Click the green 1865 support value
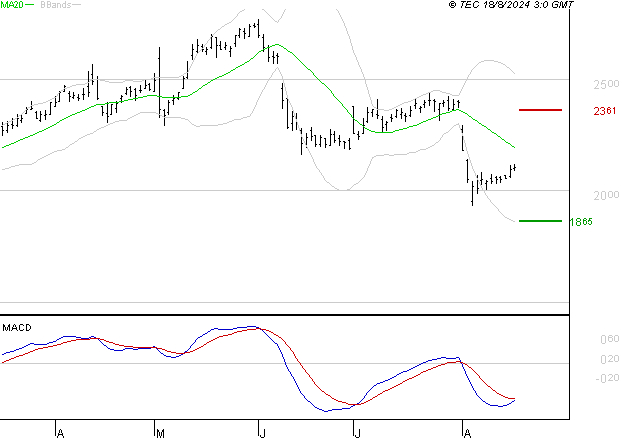Image resolution: width=627 pixels, height=440 pixels. coord(581,222)
